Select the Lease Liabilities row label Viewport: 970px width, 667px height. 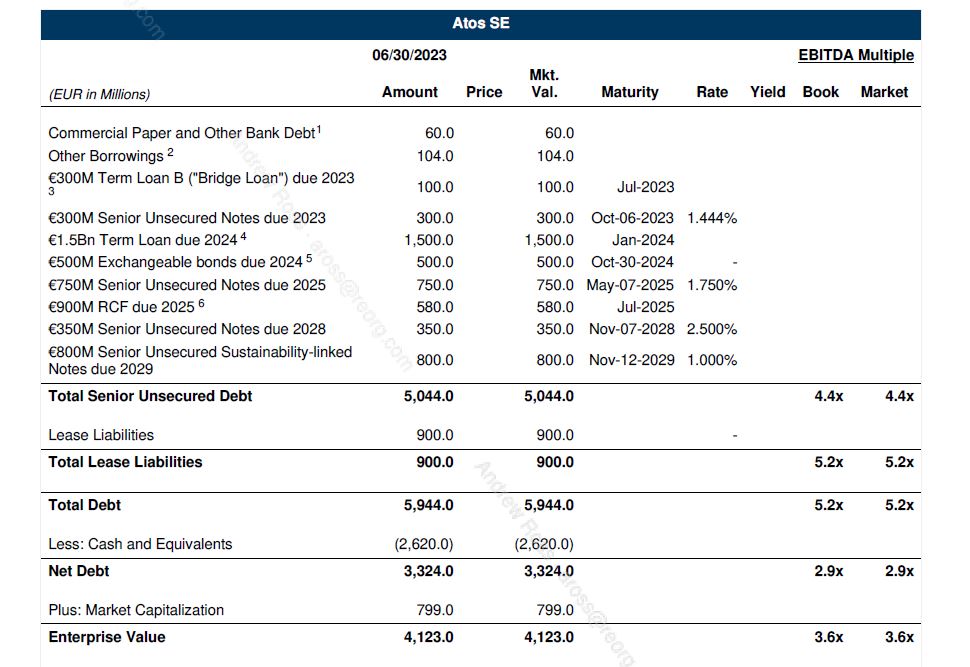[x=101, y=435]
